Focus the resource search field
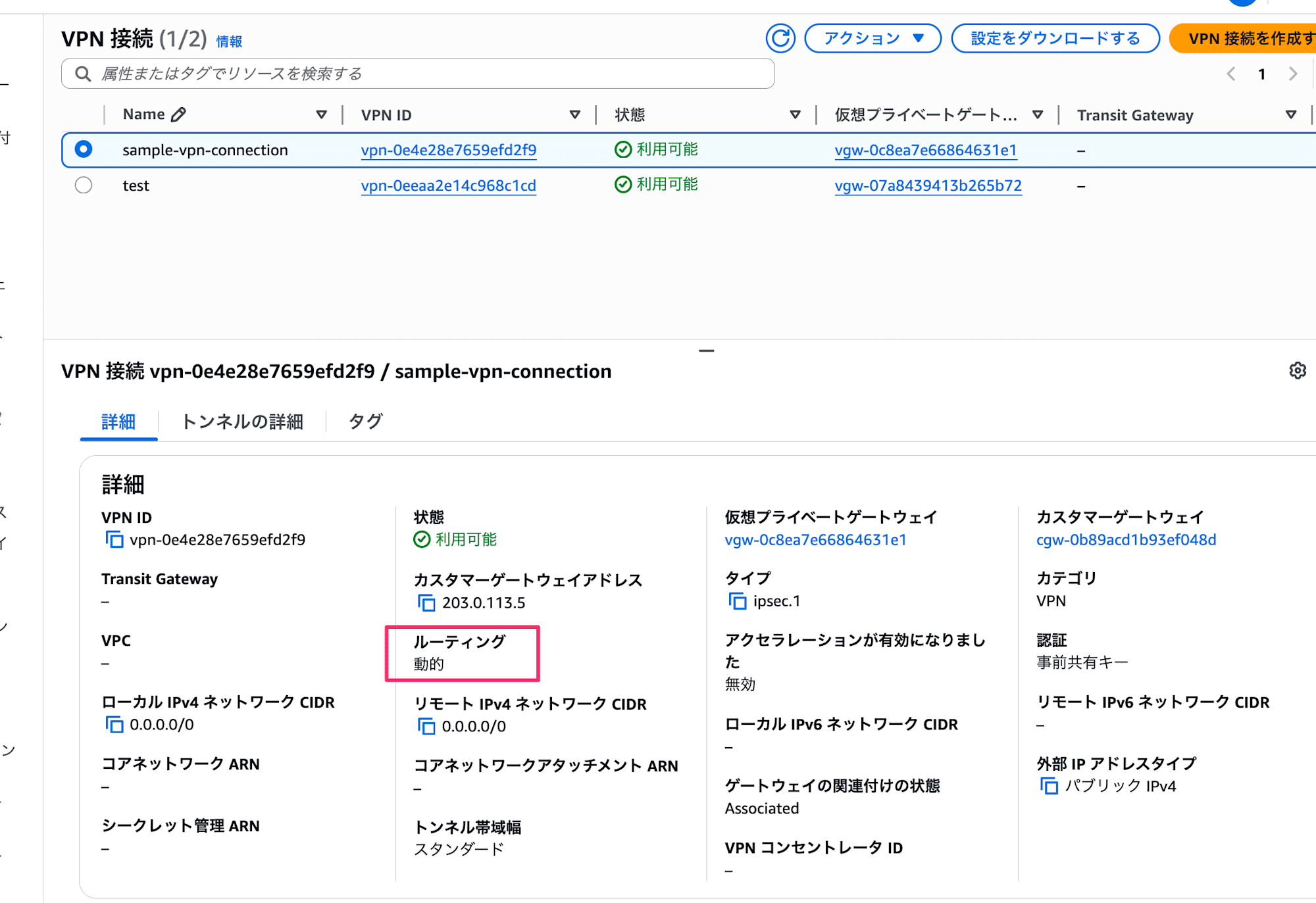 [x=421, y=74]
